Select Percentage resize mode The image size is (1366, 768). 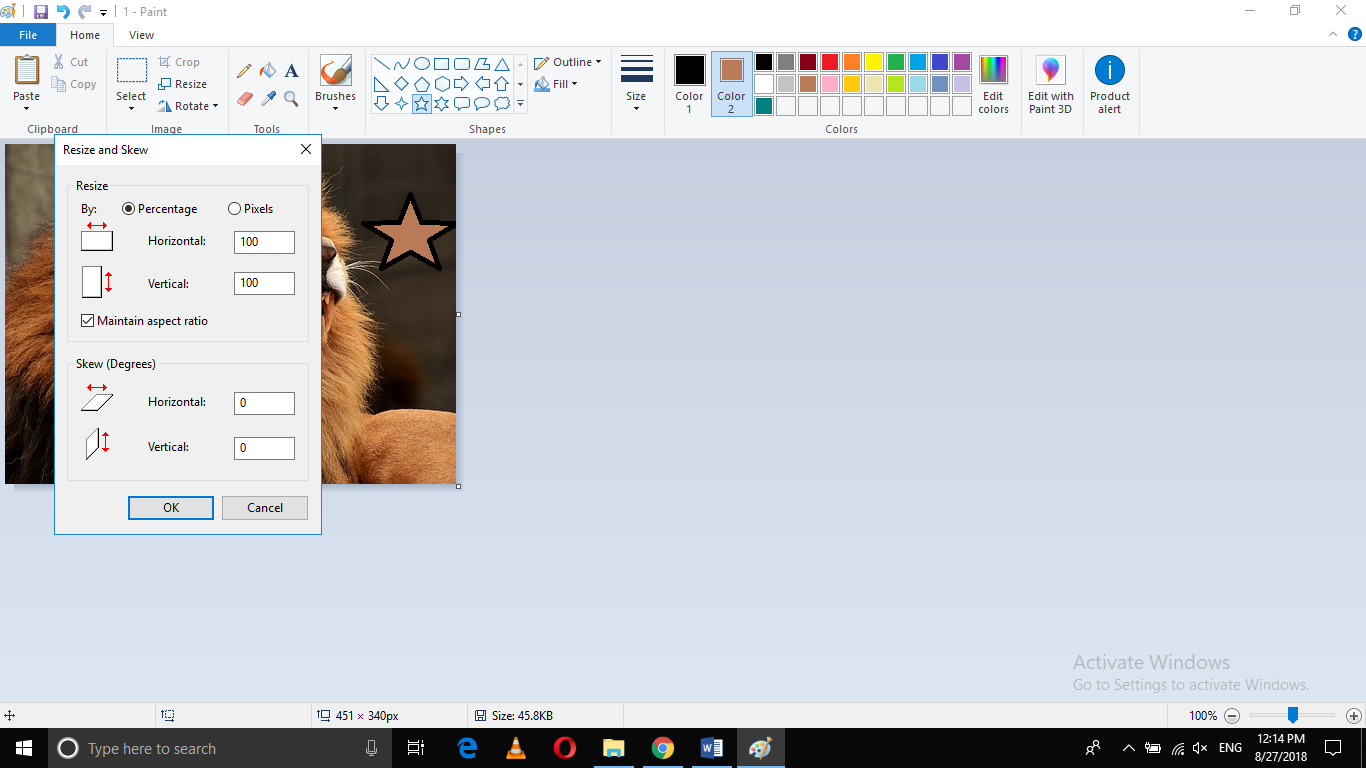pyautogui.click(x=128, y=208)
